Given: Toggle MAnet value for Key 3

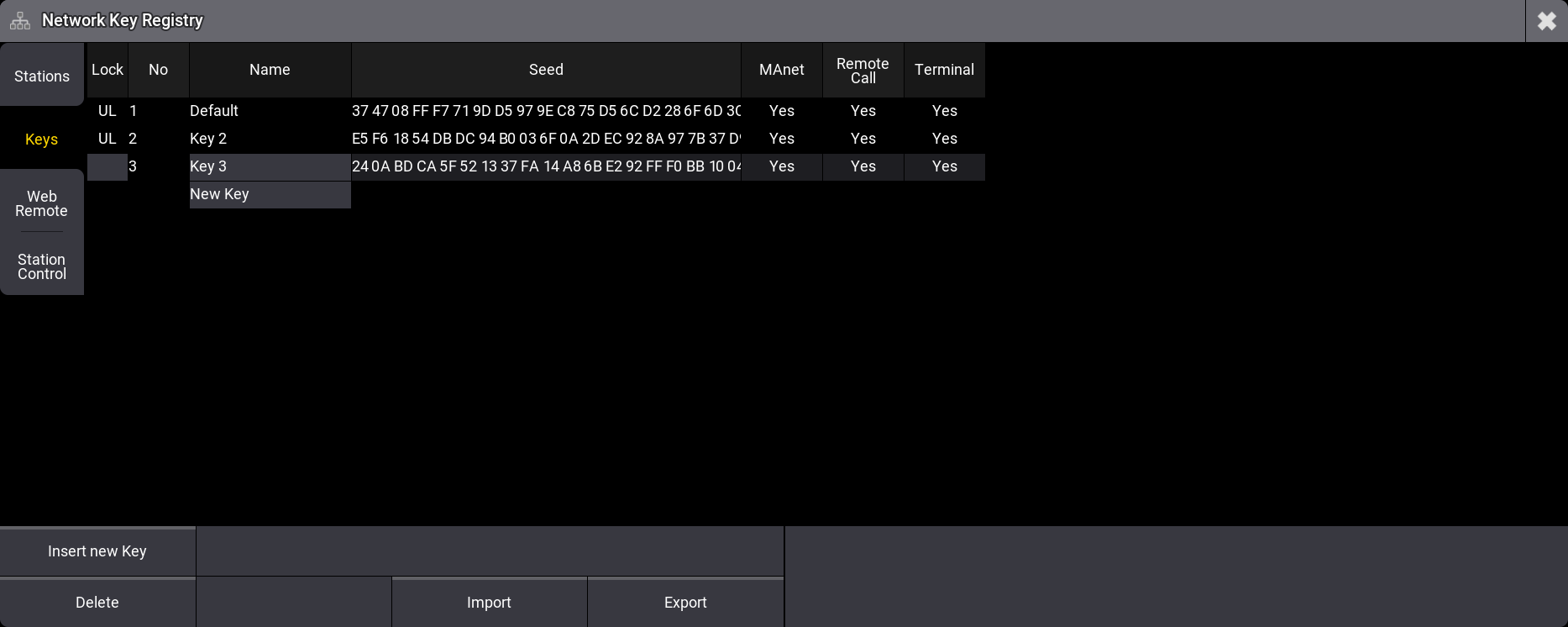Looking at the screenshot, I should pos(781,166).
